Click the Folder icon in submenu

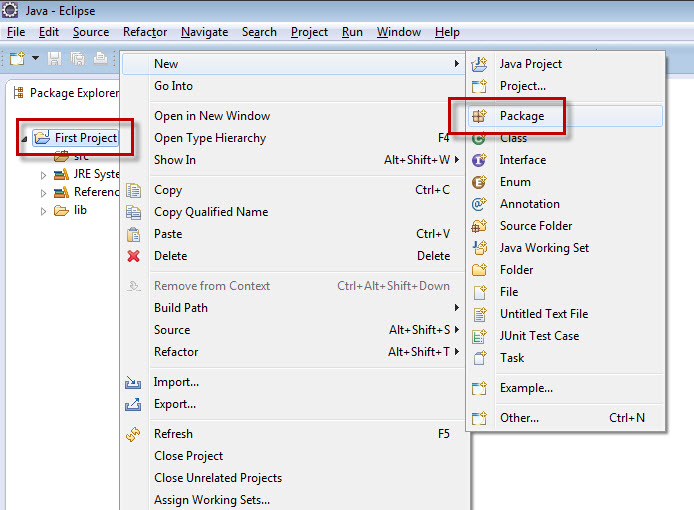tap(479, 270)
